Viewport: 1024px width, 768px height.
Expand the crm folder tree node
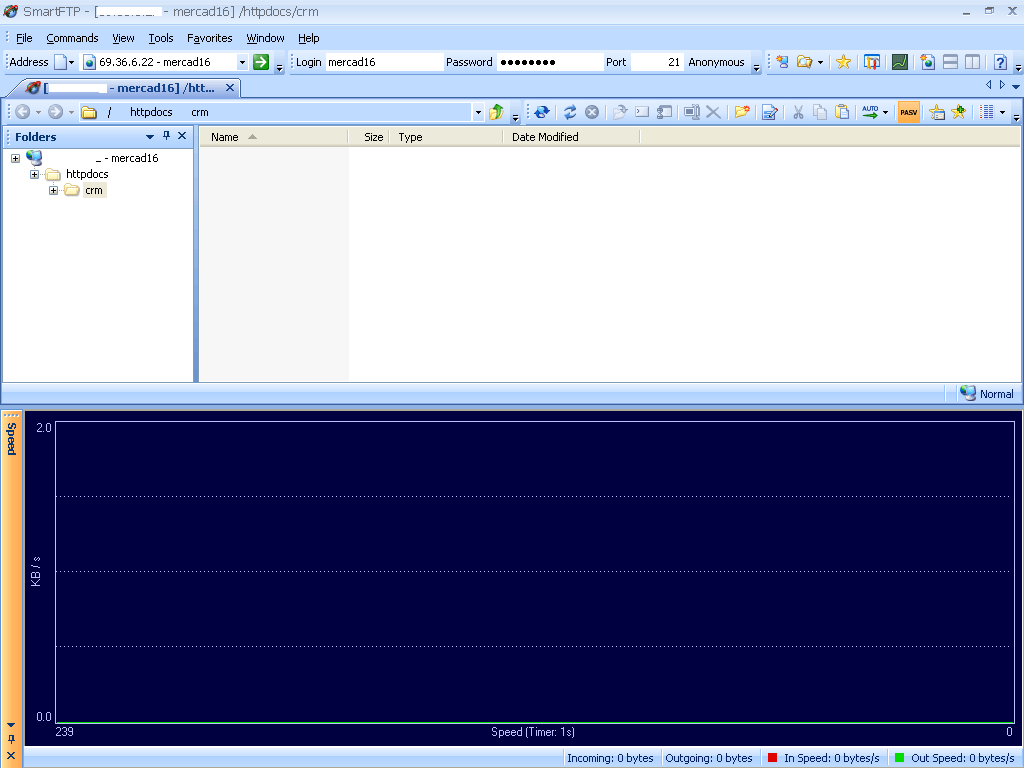[54, 191]
